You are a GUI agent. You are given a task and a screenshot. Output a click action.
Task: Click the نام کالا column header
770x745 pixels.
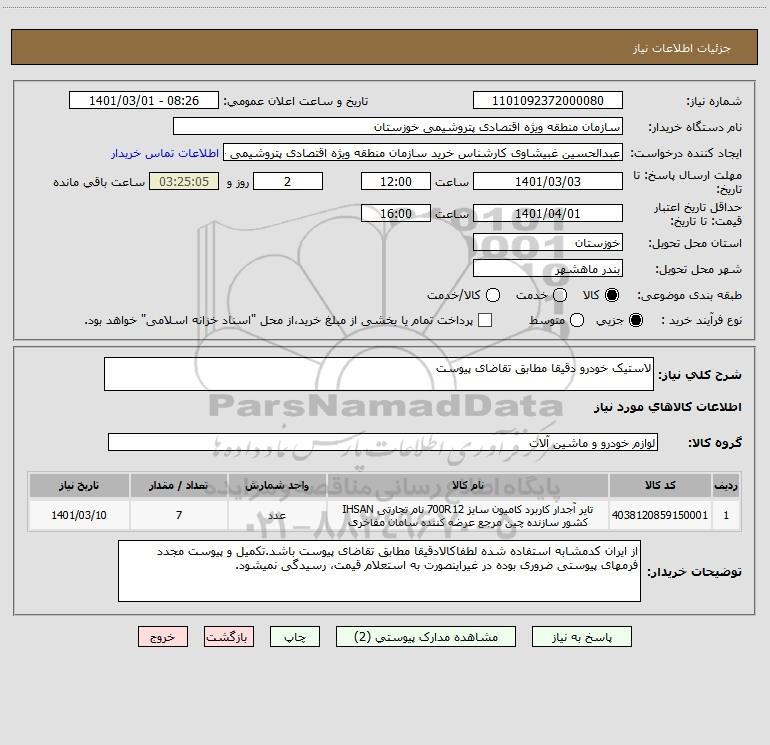click(468, 485)
